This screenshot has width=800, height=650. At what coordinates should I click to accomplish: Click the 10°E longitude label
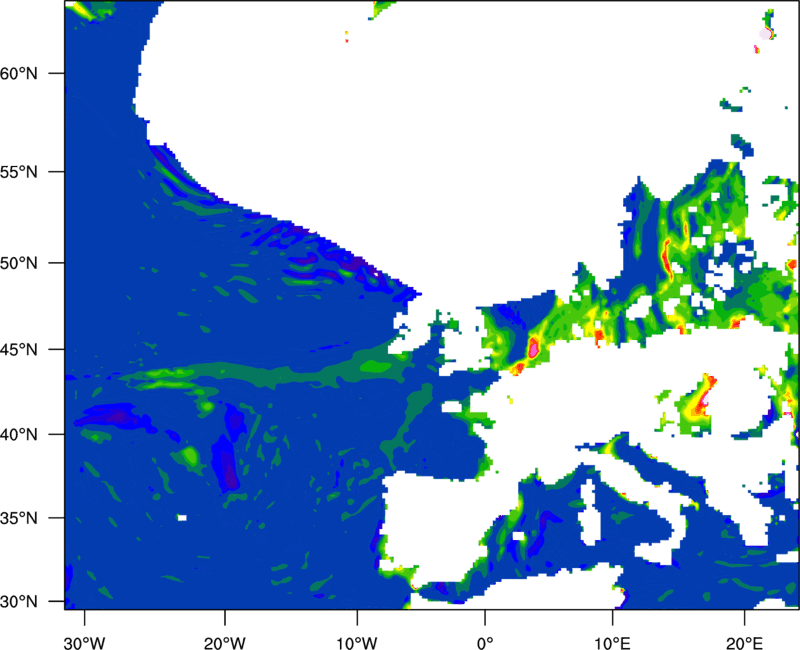(x=613, y=643)
